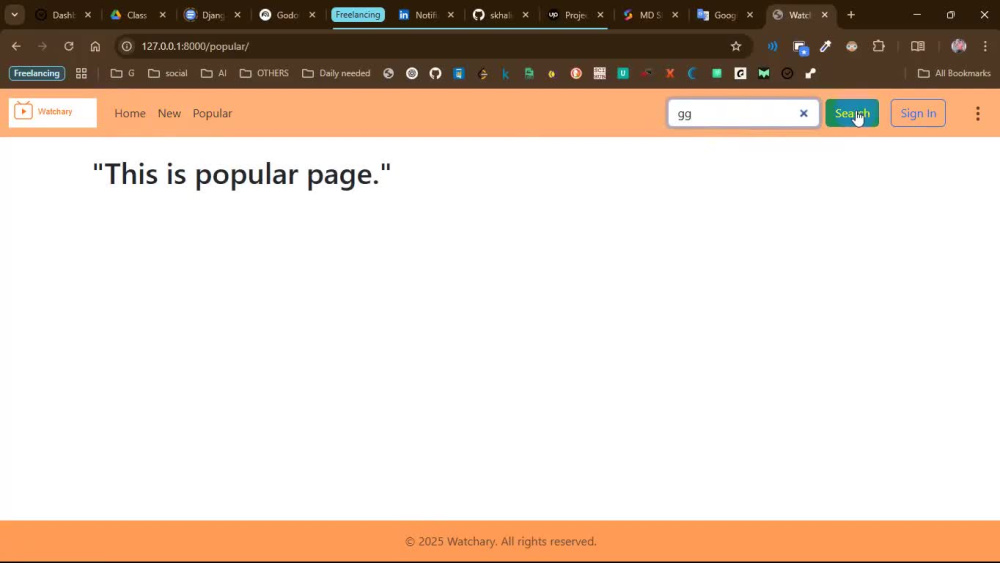Open the last white link-shaped bookmark icon

point(811,73)
